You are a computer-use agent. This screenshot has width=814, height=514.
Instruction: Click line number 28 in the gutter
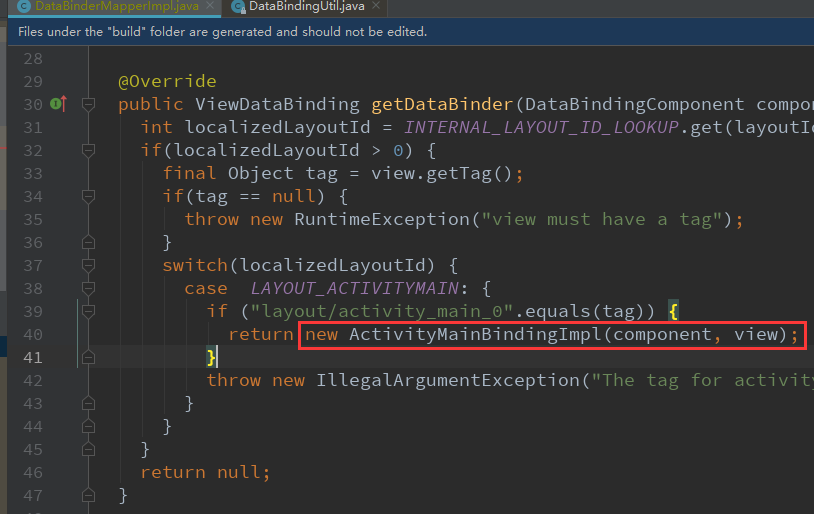pyautogui.click(x=33, y=59)
